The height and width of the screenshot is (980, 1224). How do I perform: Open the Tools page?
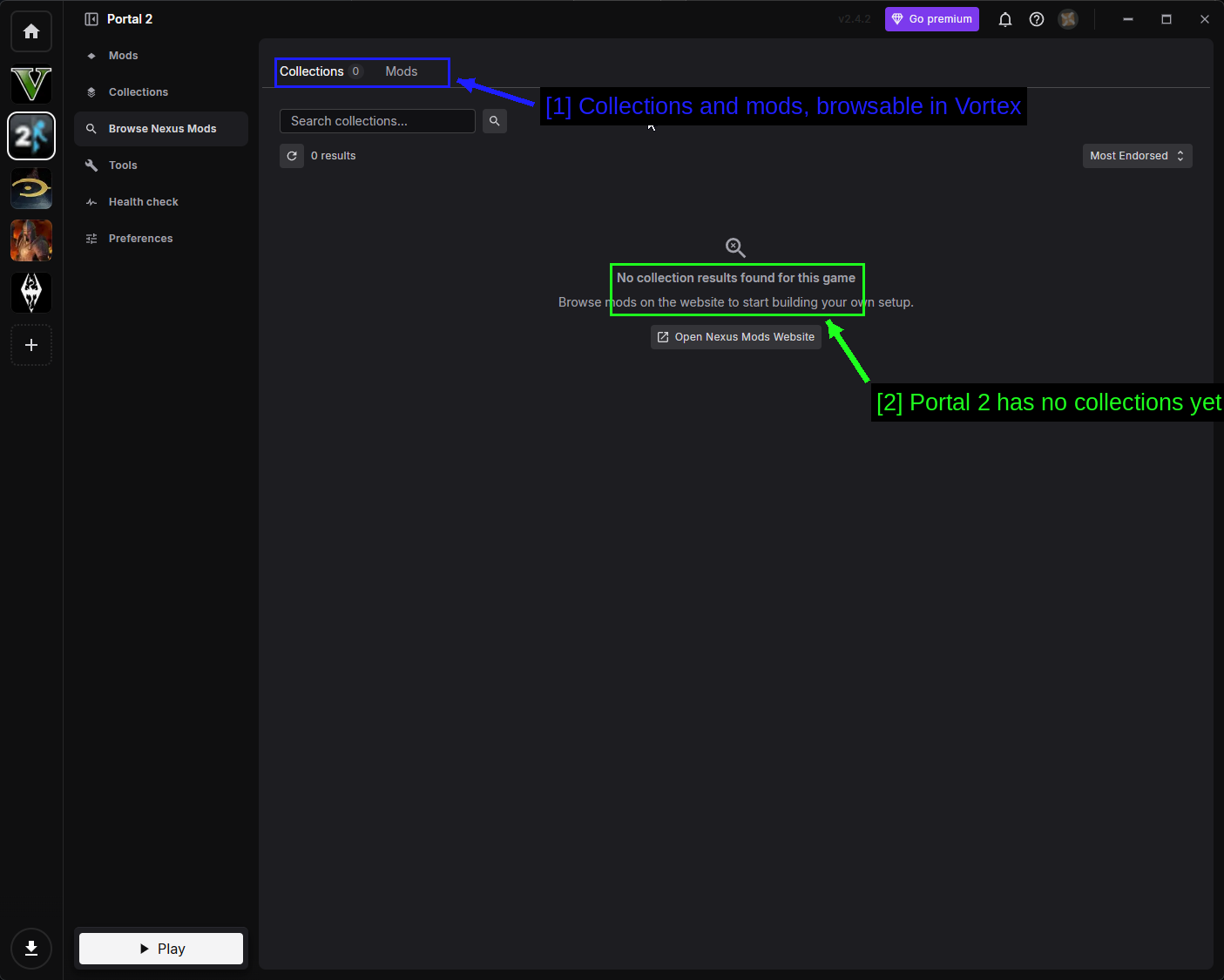[161, 166]
